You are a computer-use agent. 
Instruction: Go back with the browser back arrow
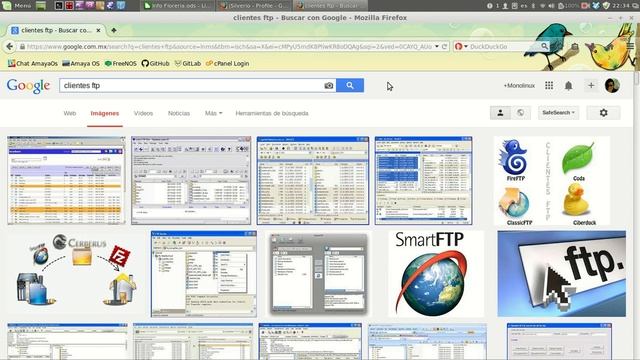[10, 47]
